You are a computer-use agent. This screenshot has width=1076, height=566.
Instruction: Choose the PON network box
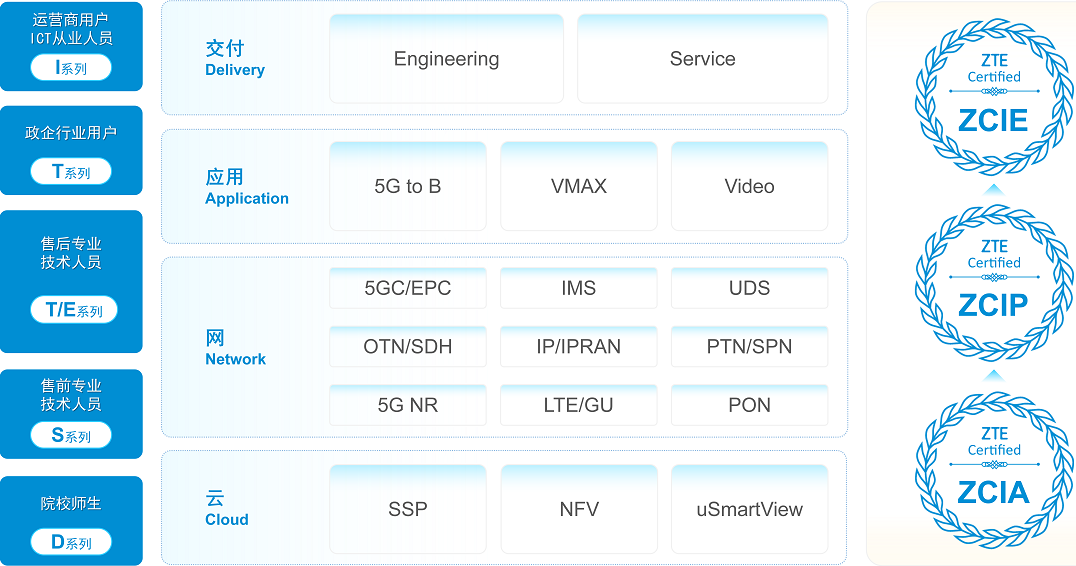tap(749, 405)
